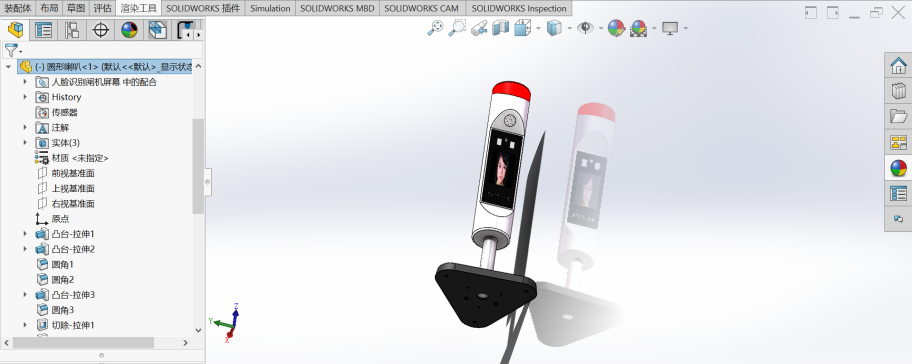Collapse the 圆形喇叭<1> root node
The height and width of the screenshot is (364, 912).
click(8, 67)
